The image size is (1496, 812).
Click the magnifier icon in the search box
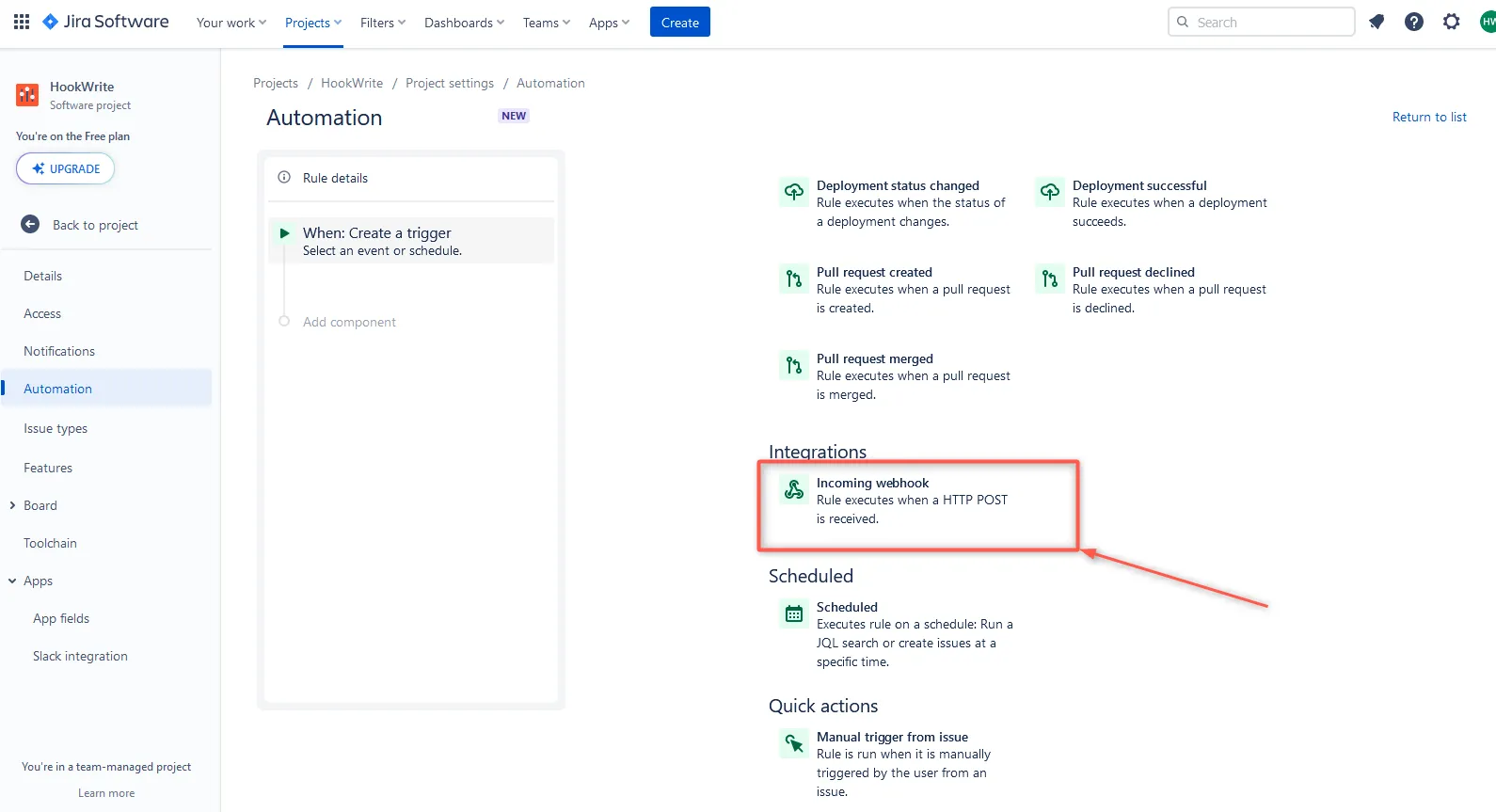click(x=1183, y=22)
